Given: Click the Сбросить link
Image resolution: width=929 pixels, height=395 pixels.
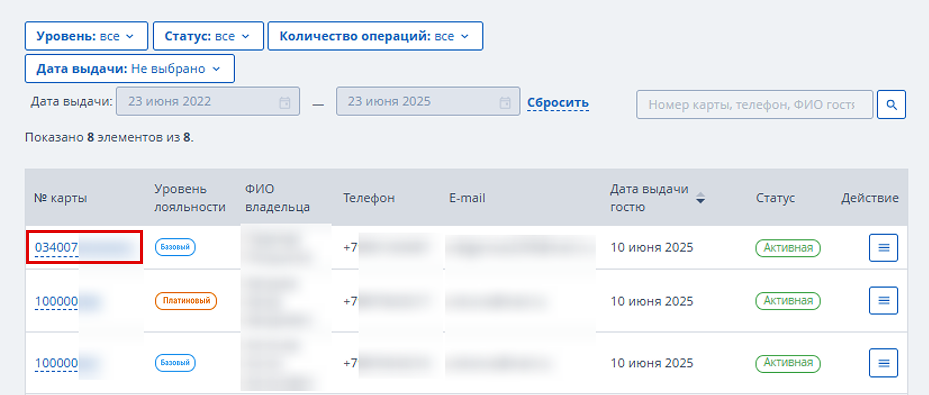Looking at the screenshot, I should pos(558,103).
